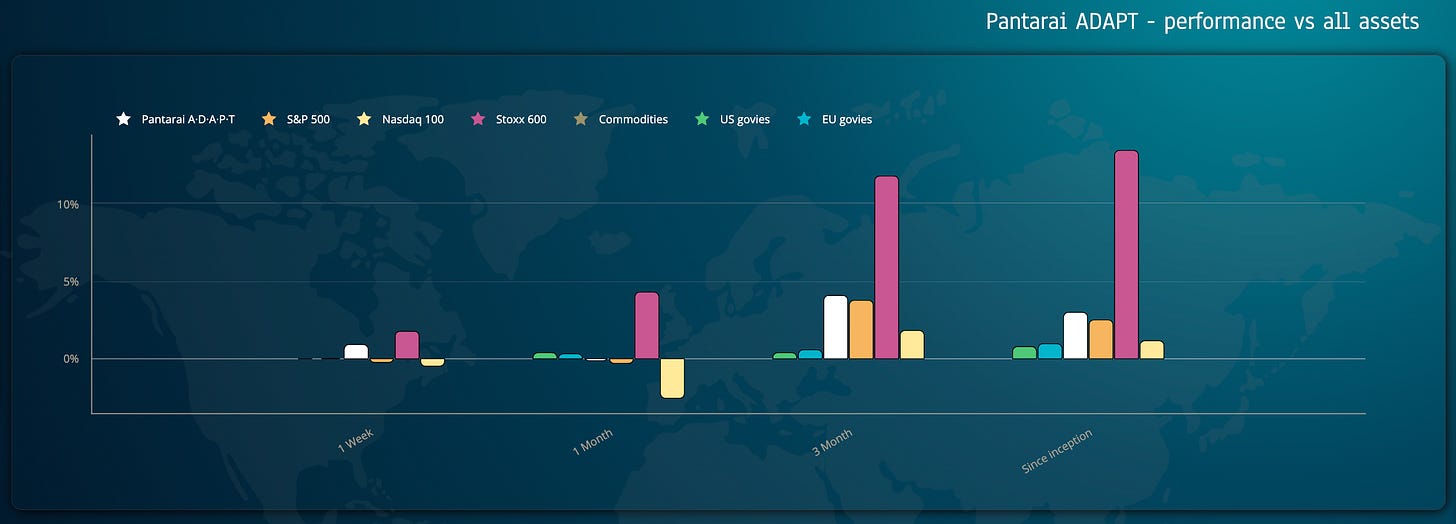This screenshot has width=1456, height=524.
Task: Toggle the EU govies series label
Action: (847, 119)
